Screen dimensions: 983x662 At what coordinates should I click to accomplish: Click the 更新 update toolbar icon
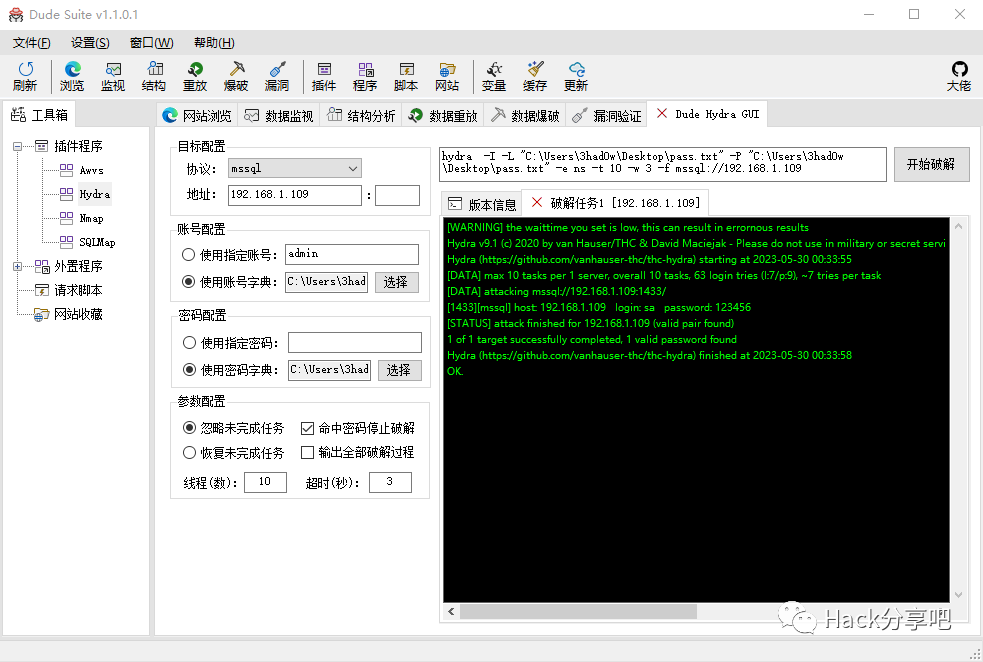[576, 76]
